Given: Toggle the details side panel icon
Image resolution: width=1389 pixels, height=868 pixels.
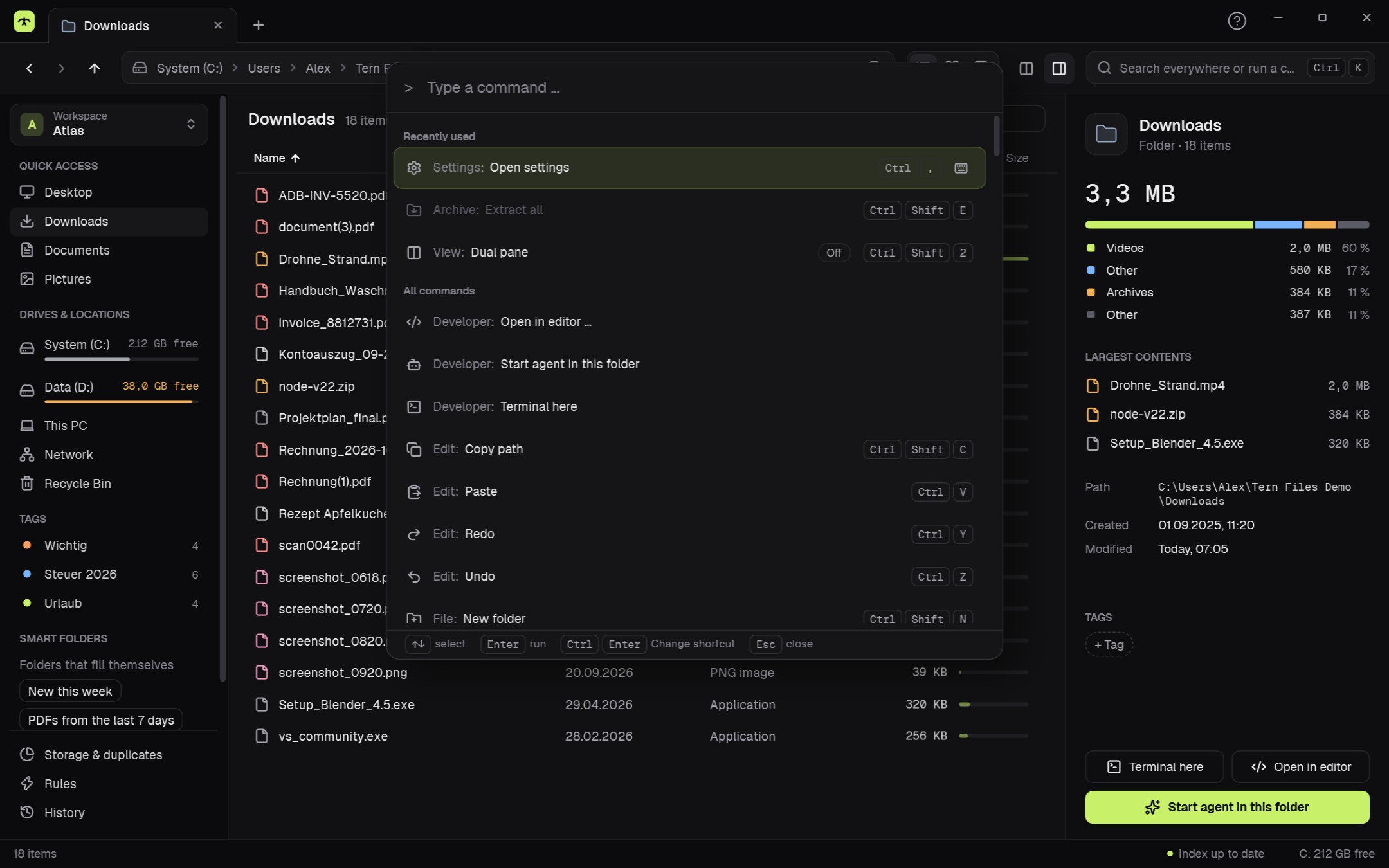Looking at the screenshot, I should 1059,68.
